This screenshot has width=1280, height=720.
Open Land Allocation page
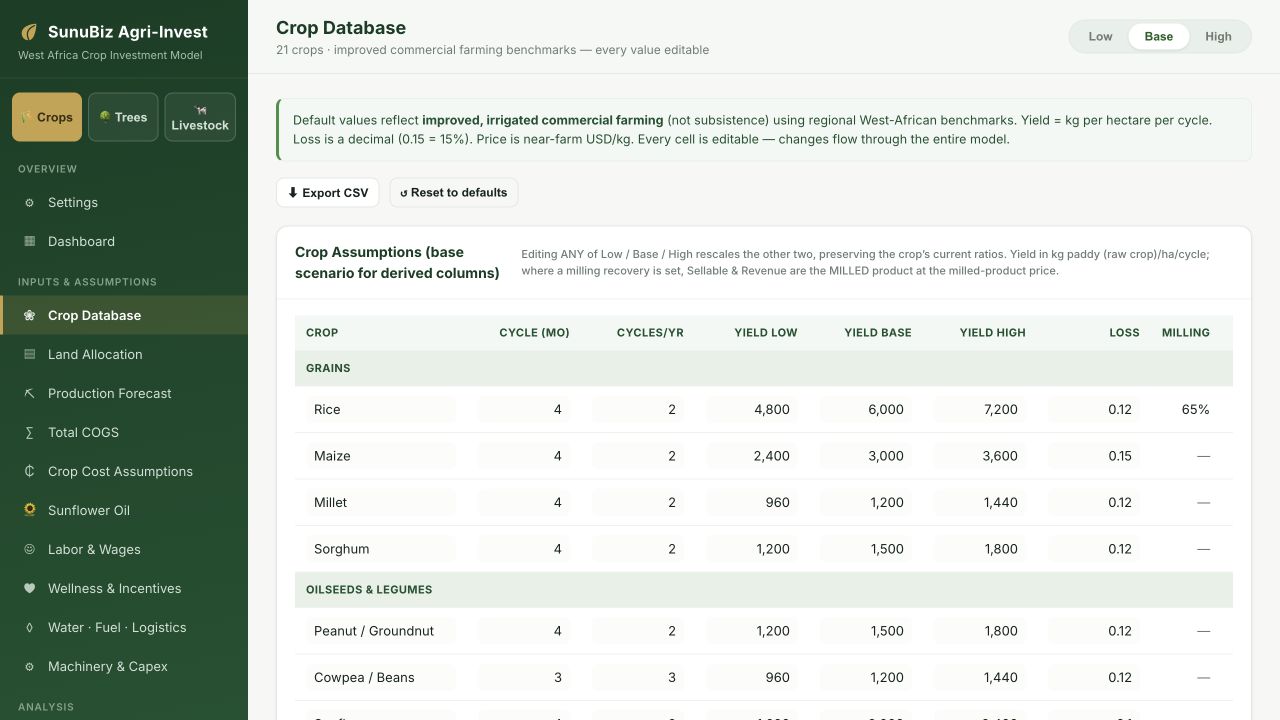click(x=124, y=355)
